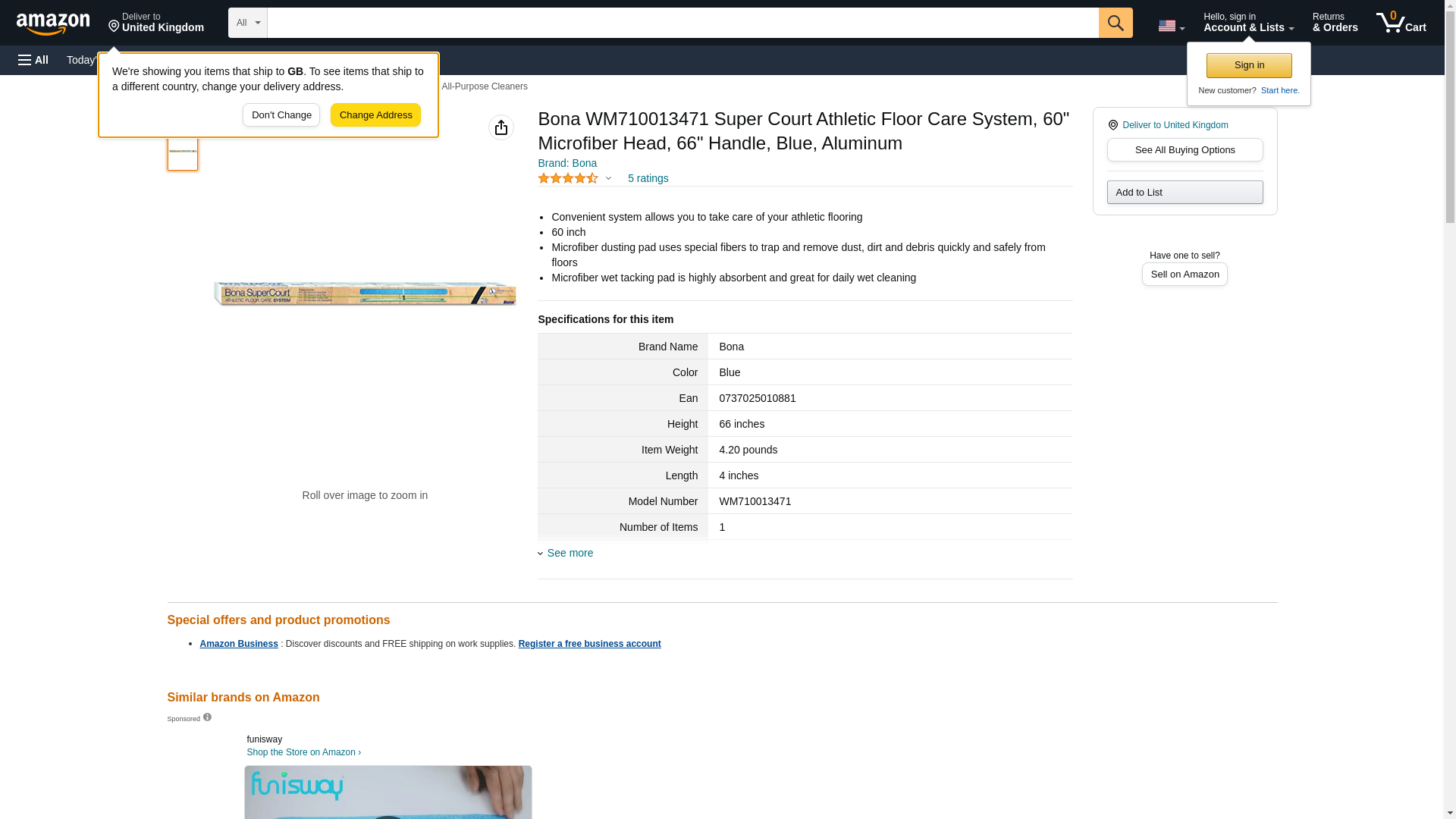Click the star rating icons
Screen dimensions: 1456x819
[568, 178]
